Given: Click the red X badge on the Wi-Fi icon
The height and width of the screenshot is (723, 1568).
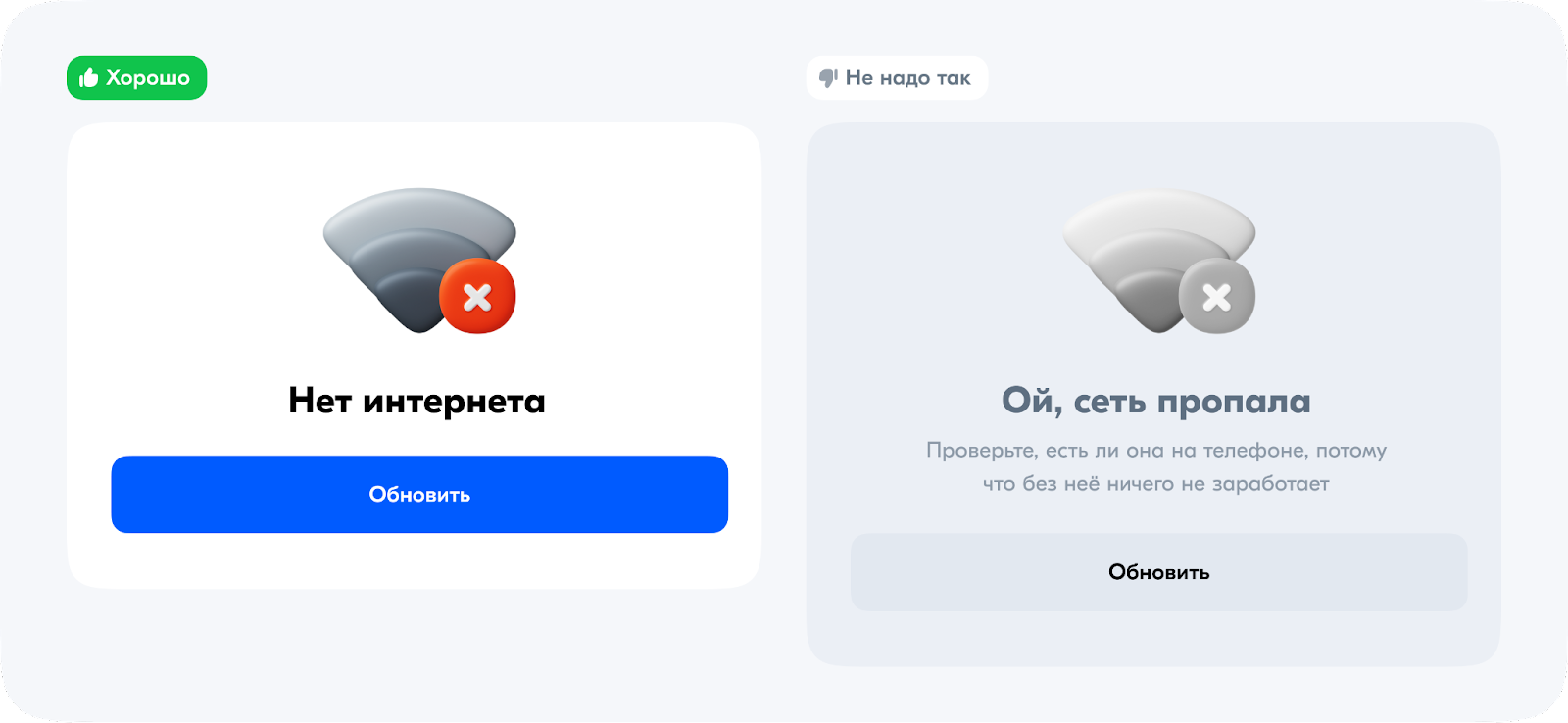Looking at the screenshot, I should (477, 296).
